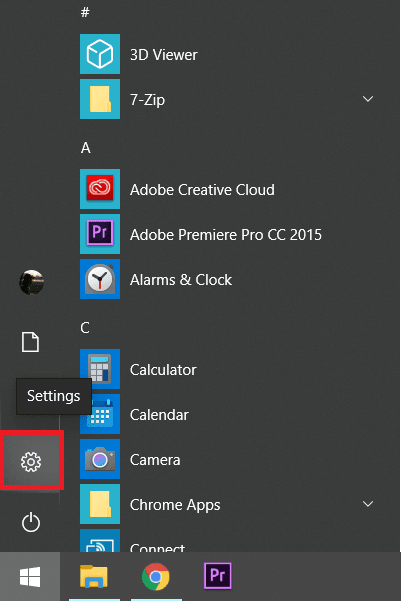Viewport: 401px width, 601px height.
Task: Click the Power button icon
Action: (x=31, y=522)
